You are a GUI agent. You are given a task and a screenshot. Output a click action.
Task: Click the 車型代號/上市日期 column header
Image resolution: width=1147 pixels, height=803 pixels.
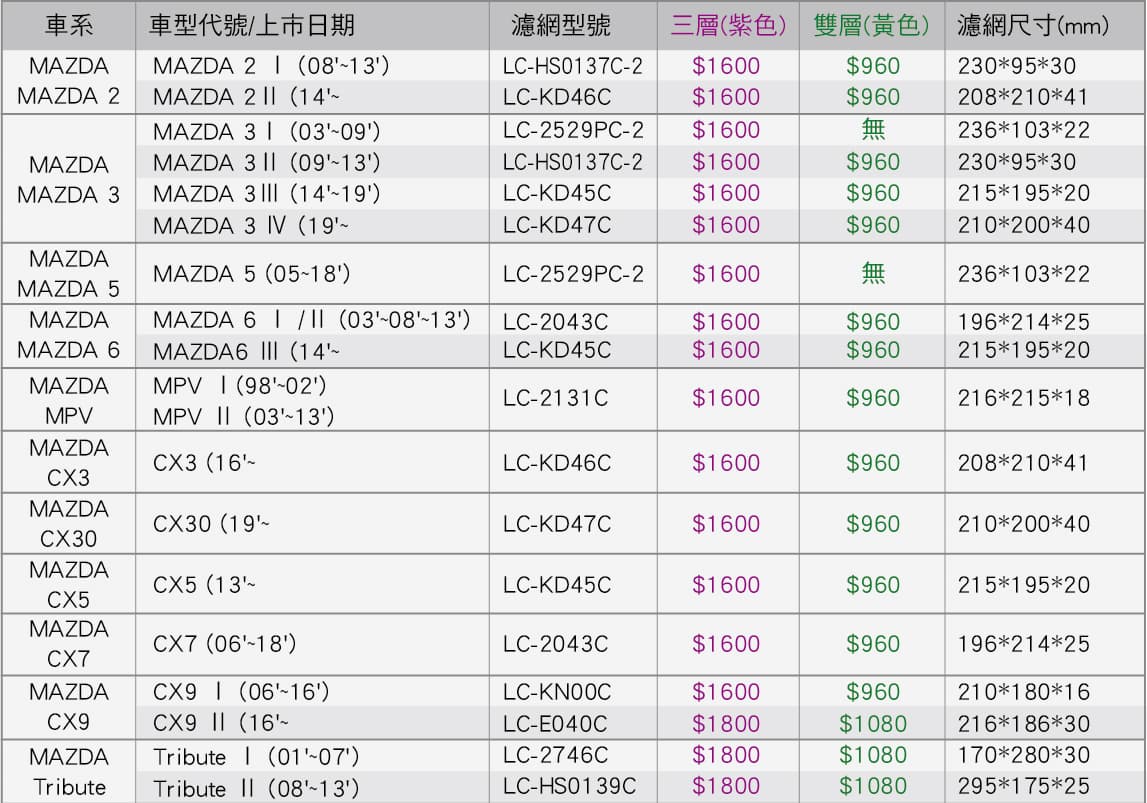(252, 26)
